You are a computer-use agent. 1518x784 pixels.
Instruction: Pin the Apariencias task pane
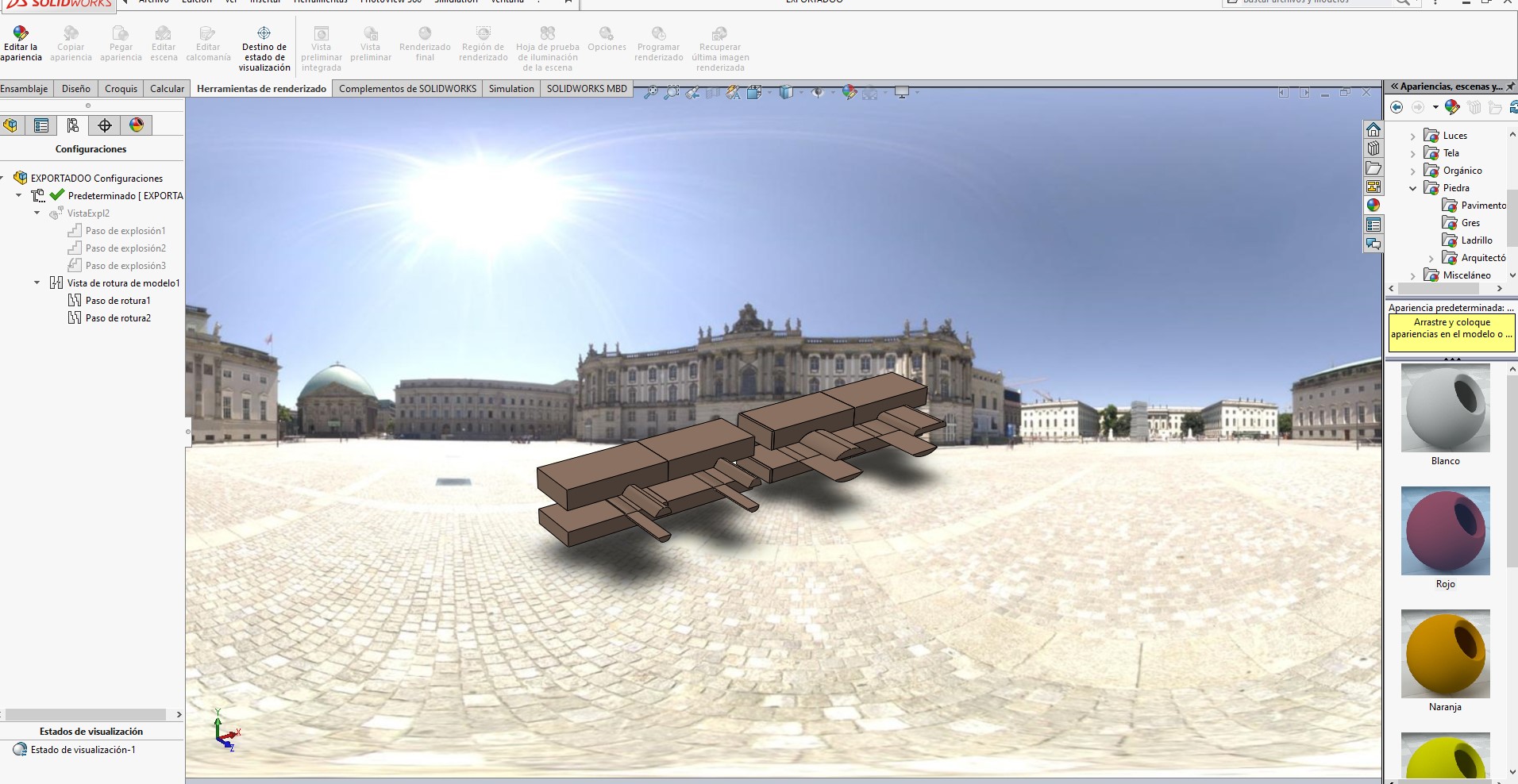coord(1511,86)
